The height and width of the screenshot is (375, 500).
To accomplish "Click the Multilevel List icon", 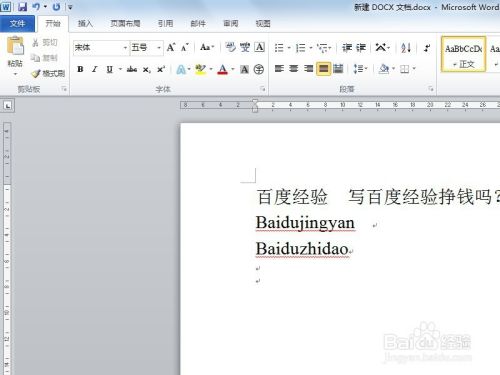I will 323,48.
